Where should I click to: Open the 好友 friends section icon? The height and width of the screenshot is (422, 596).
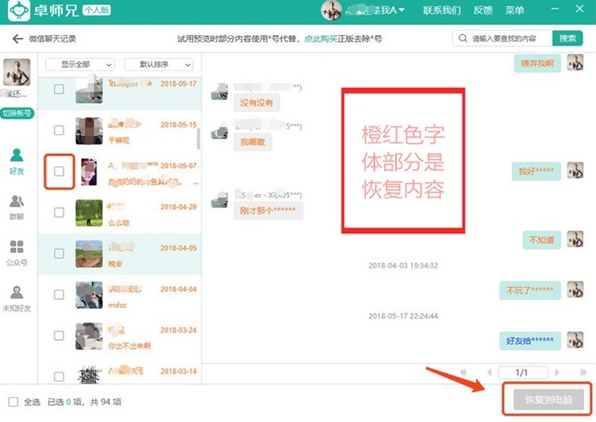[x=16, y=155]
